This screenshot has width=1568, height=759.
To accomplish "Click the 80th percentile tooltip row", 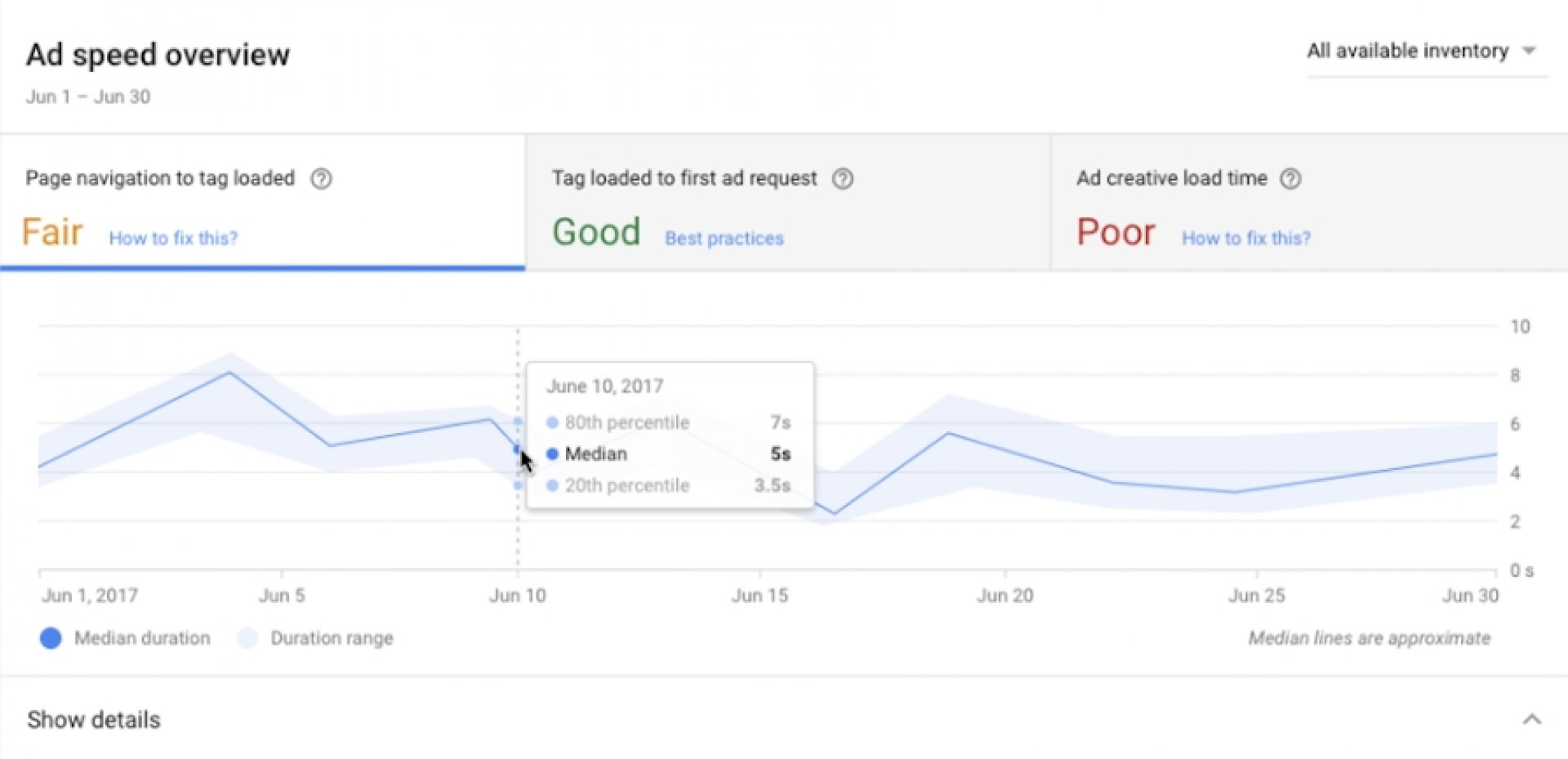I will pos(670,422).
